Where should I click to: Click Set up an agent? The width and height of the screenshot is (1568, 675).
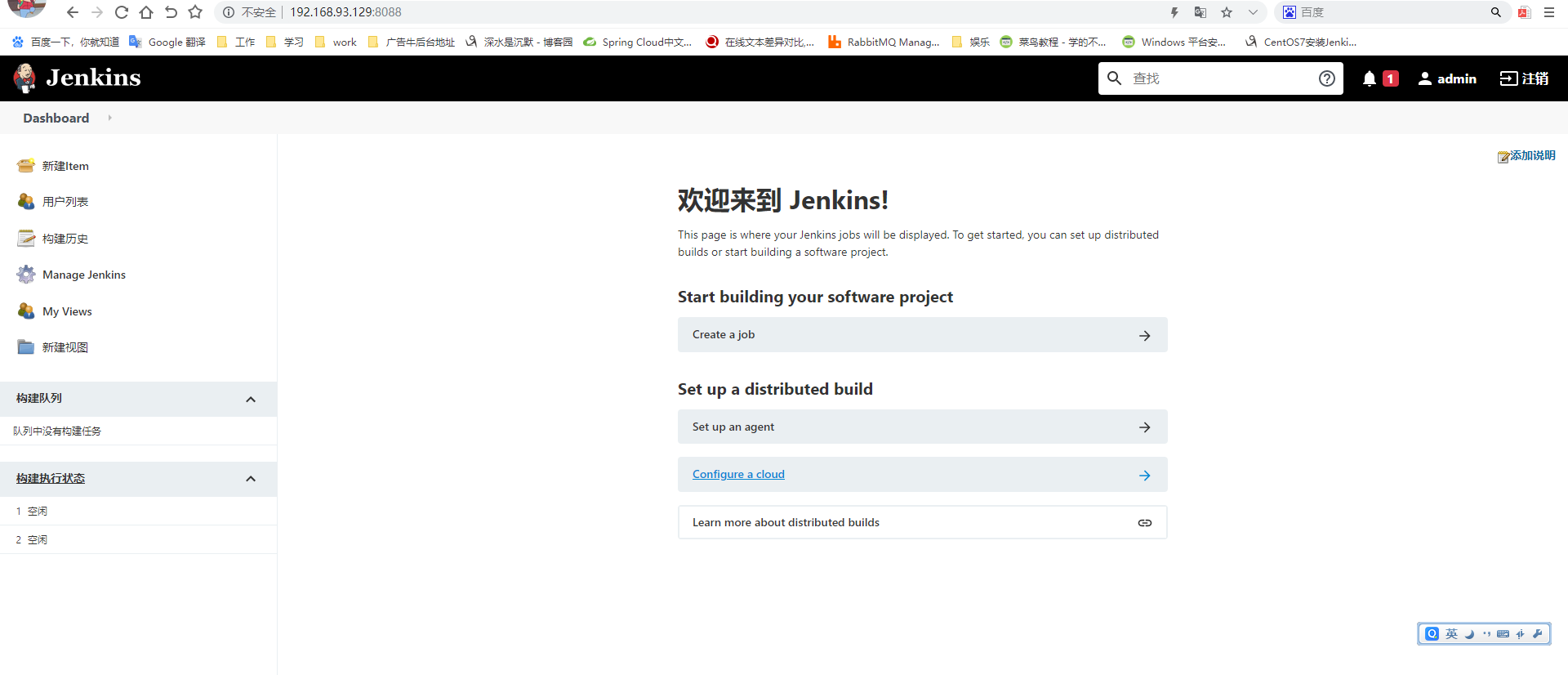pos(922,427)
